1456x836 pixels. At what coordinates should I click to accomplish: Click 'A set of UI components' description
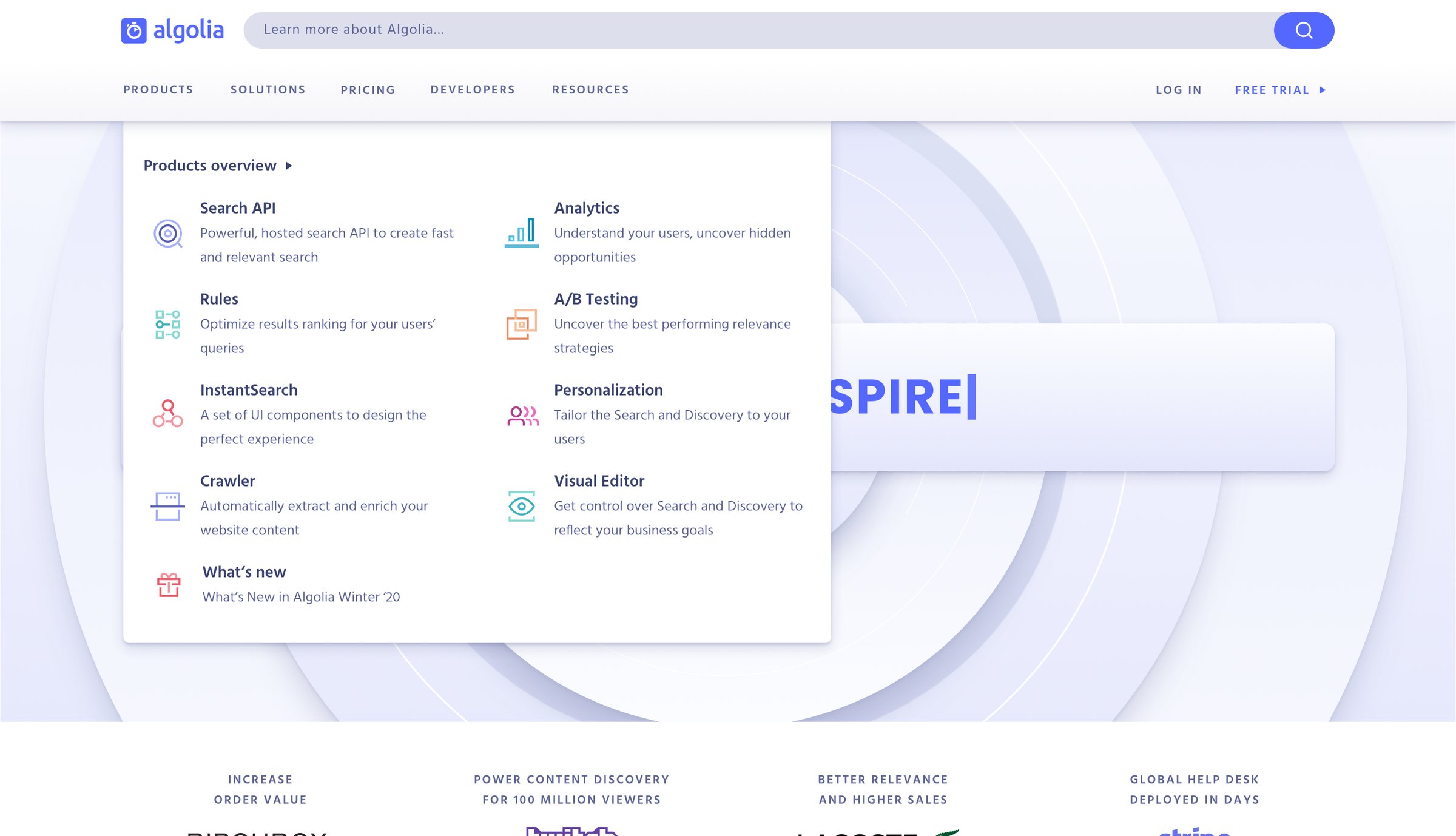coord(313,427)
